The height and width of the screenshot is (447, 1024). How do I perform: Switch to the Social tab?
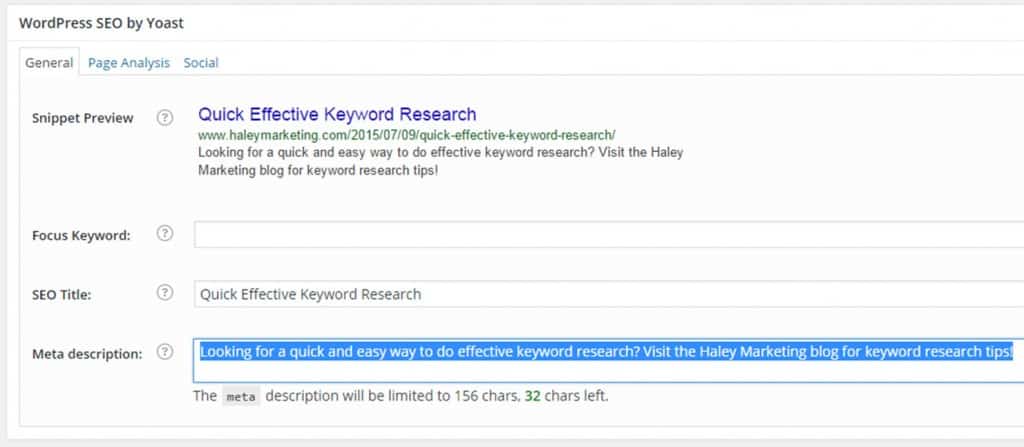200,63
